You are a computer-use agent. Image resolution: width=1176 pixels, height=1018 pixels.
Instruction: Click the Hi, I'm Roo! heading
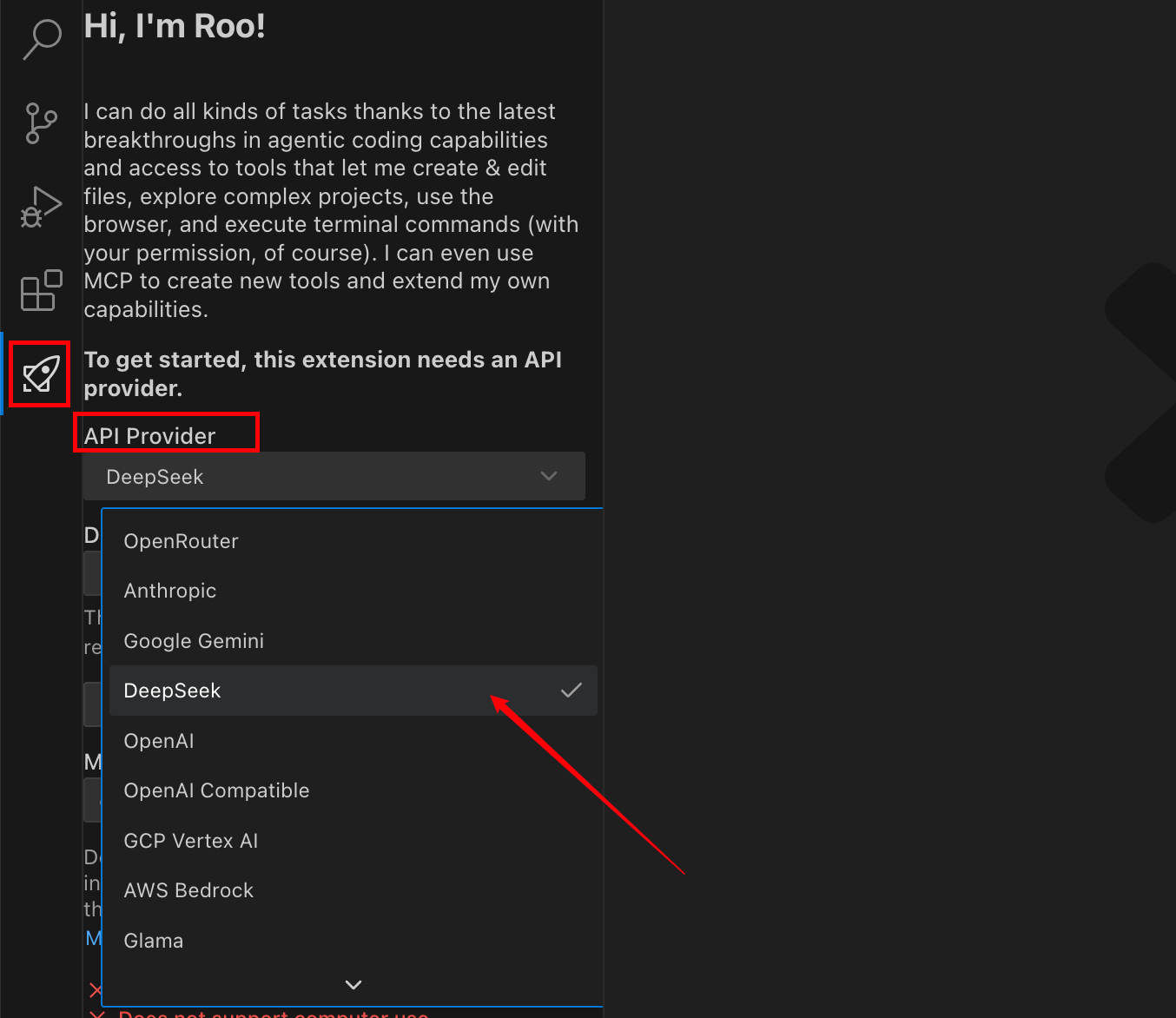coord(175,26)
